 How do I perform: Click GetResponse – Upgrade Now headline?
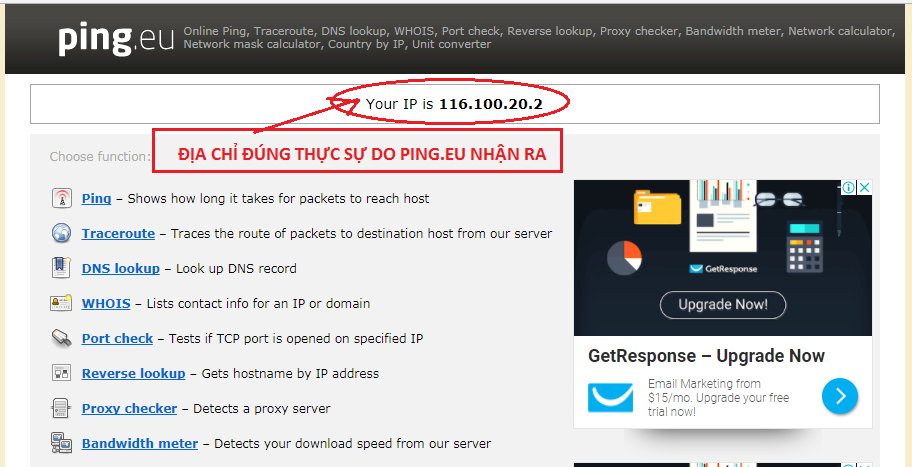click(706, 355)
